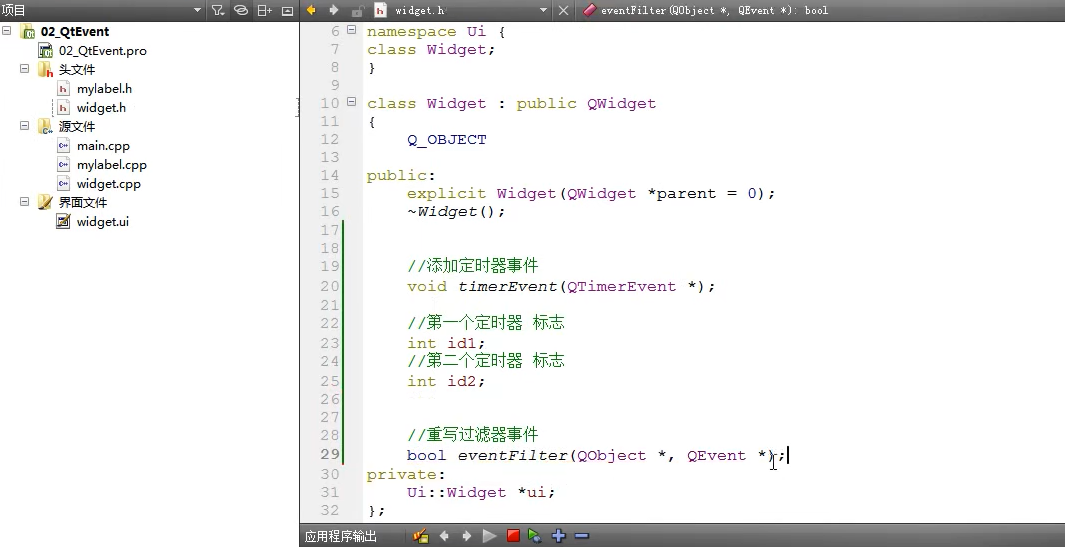
Task: Click line number 20 in the gutter
Action: [x=329, y=286]
